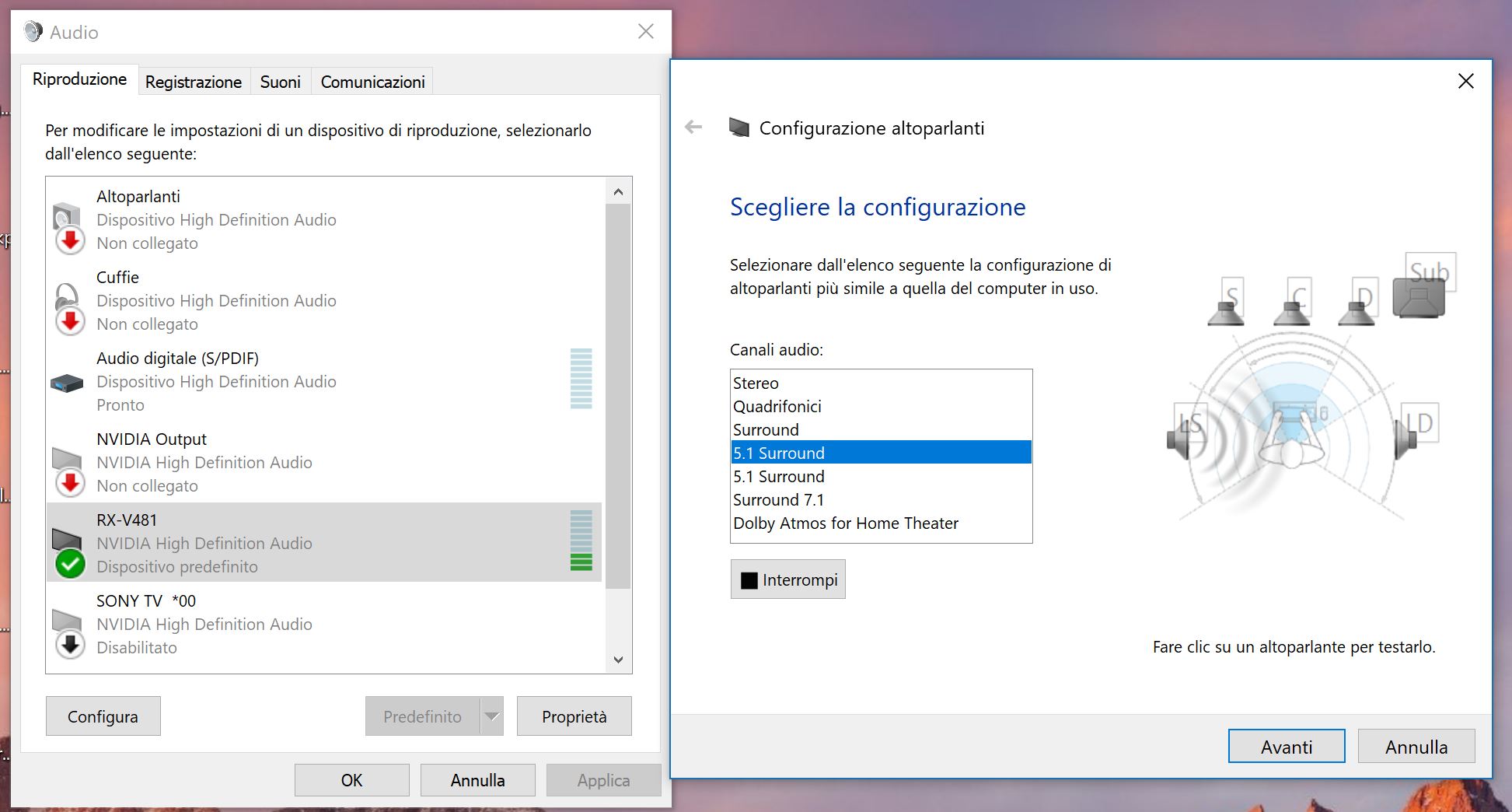Select the RX-V481 default device
This screenshot has height=812, width=1512.
pos(324,543)
